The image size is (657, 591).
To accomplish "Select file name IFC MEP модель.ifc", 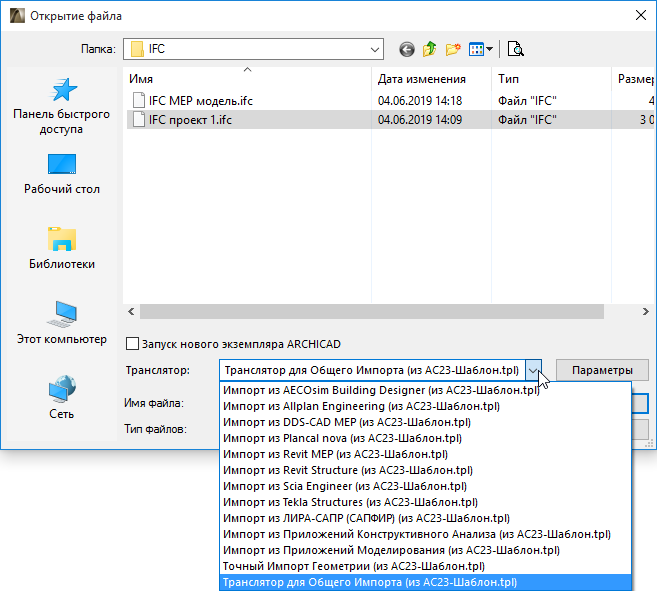I will [x=201, y=101].
